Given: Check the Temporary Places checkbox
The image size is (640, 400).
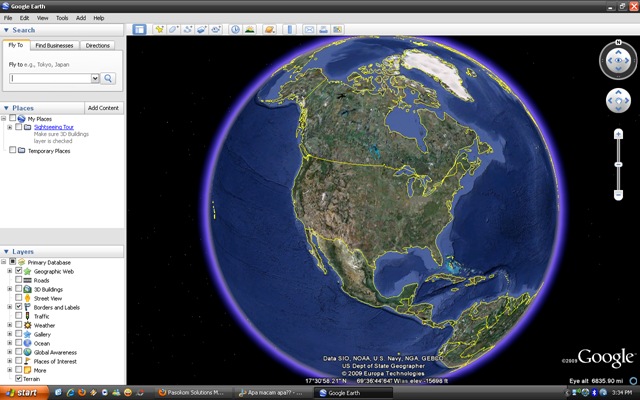Looking at the screenshot, I should pyautogui.click(x=13, y=150).
